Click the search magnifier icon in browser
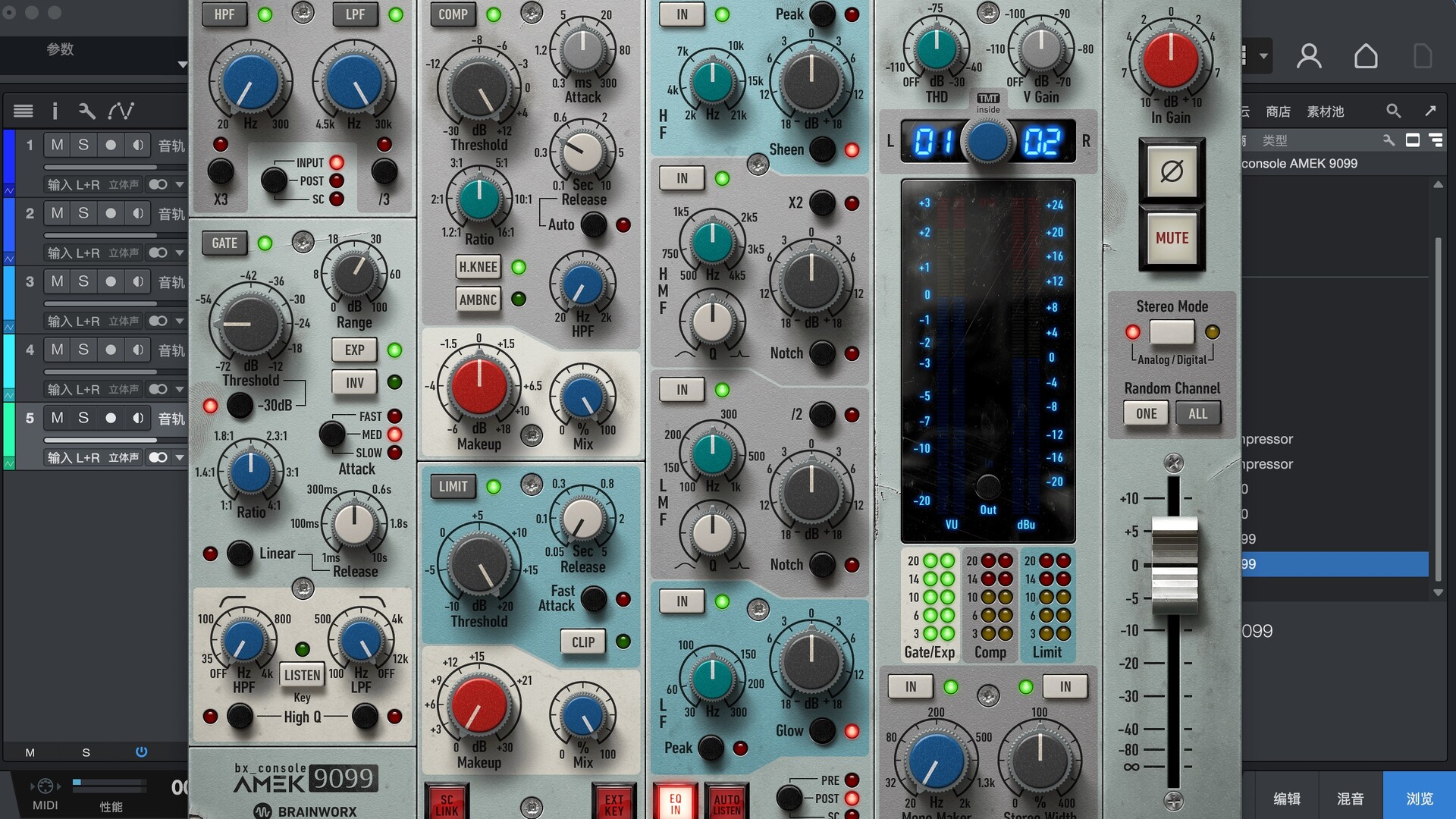Viewport: 1456px width, 819px height. point(1393,111)
